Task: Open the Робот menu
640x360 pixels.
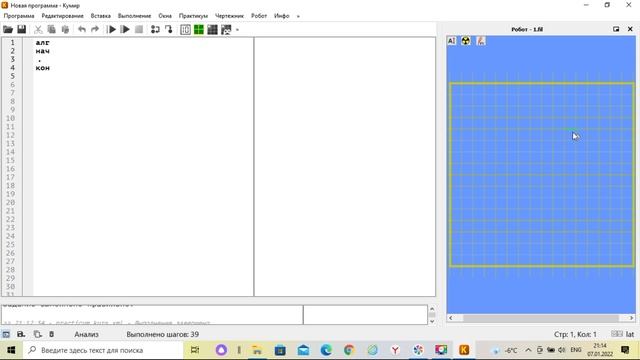Action: point(259,16)
